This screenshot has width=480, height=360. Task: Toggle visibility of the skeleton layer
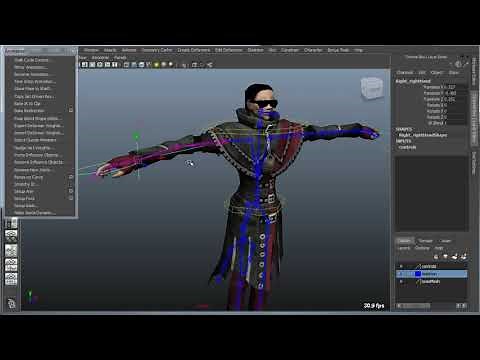401,274
